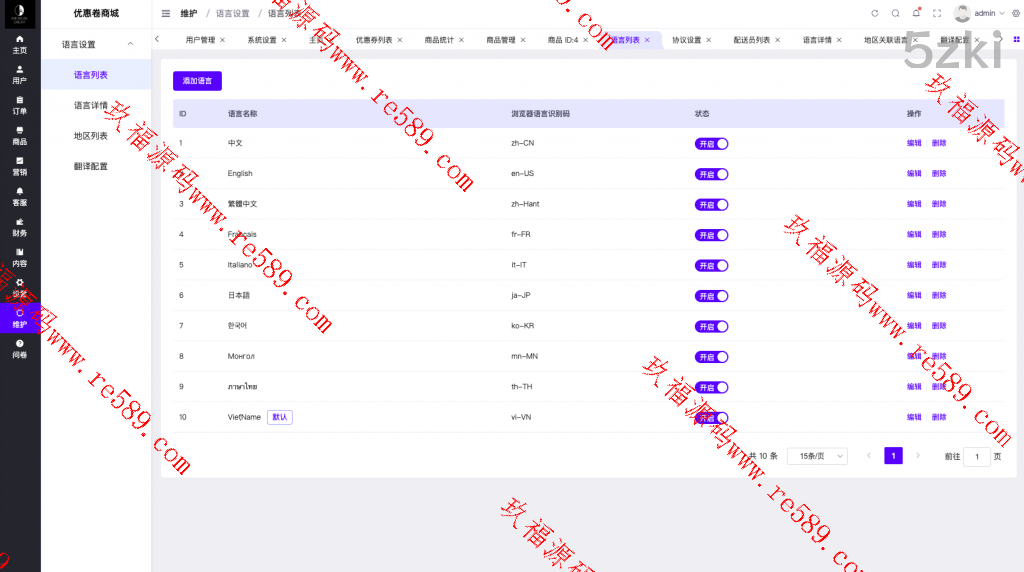Close the 语言详情 tab
The width and height of the screenshot is (1024, 572).
[839, 40]
